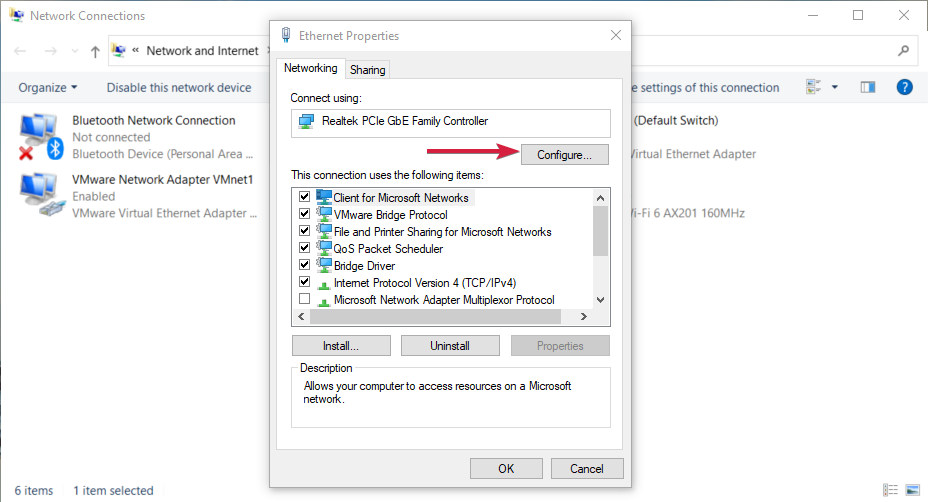Open recent locations dropdown arrow
This screenshot has width=928, height=502.
75,51
